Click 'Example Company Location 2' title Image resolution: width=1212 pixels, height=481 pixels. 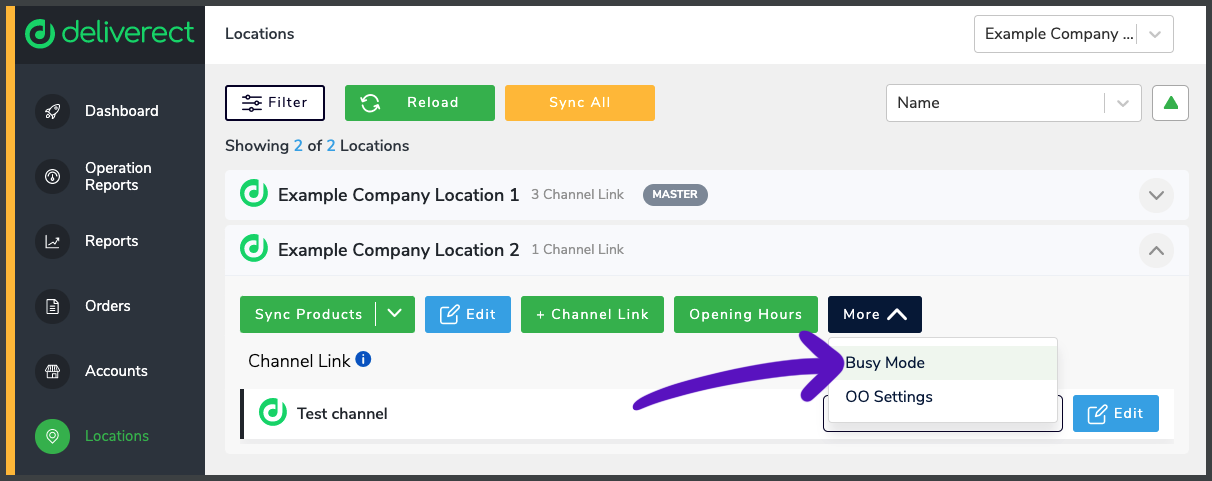click(x=399, y=250)
